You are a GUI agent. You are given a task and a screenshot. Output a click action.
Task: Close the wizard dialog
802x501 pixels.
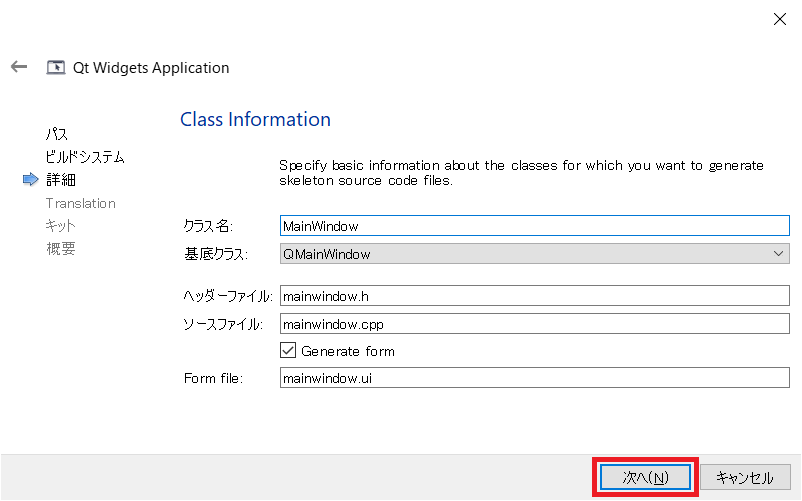[779, 19]
